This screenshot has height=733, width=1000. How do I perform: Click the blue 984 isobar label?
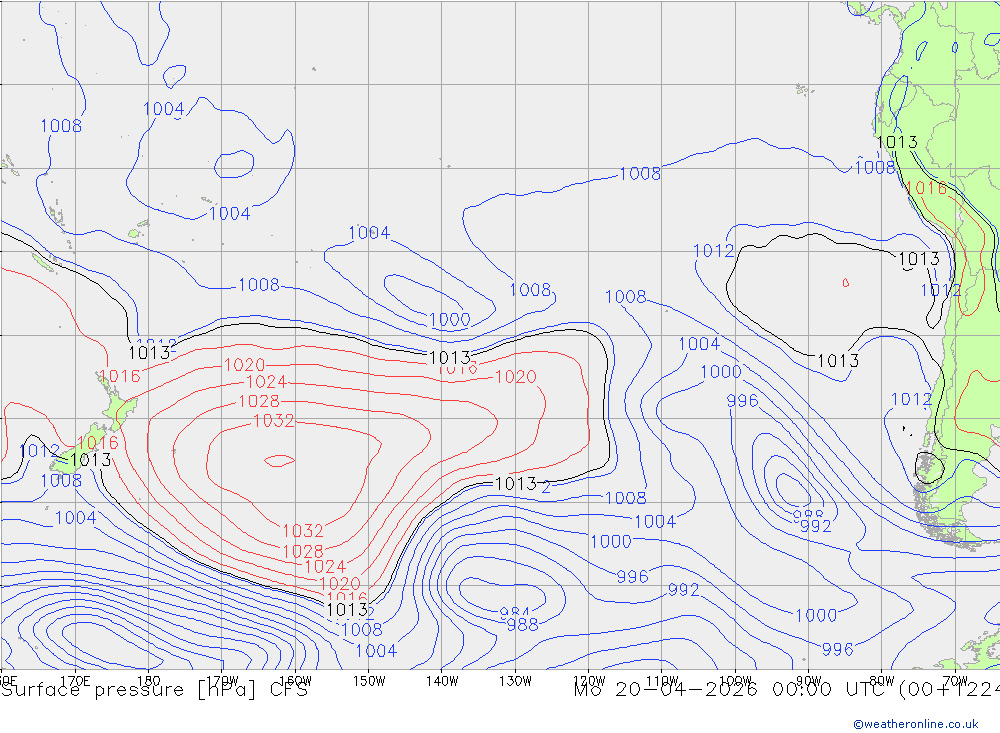[x=514, y=612]
